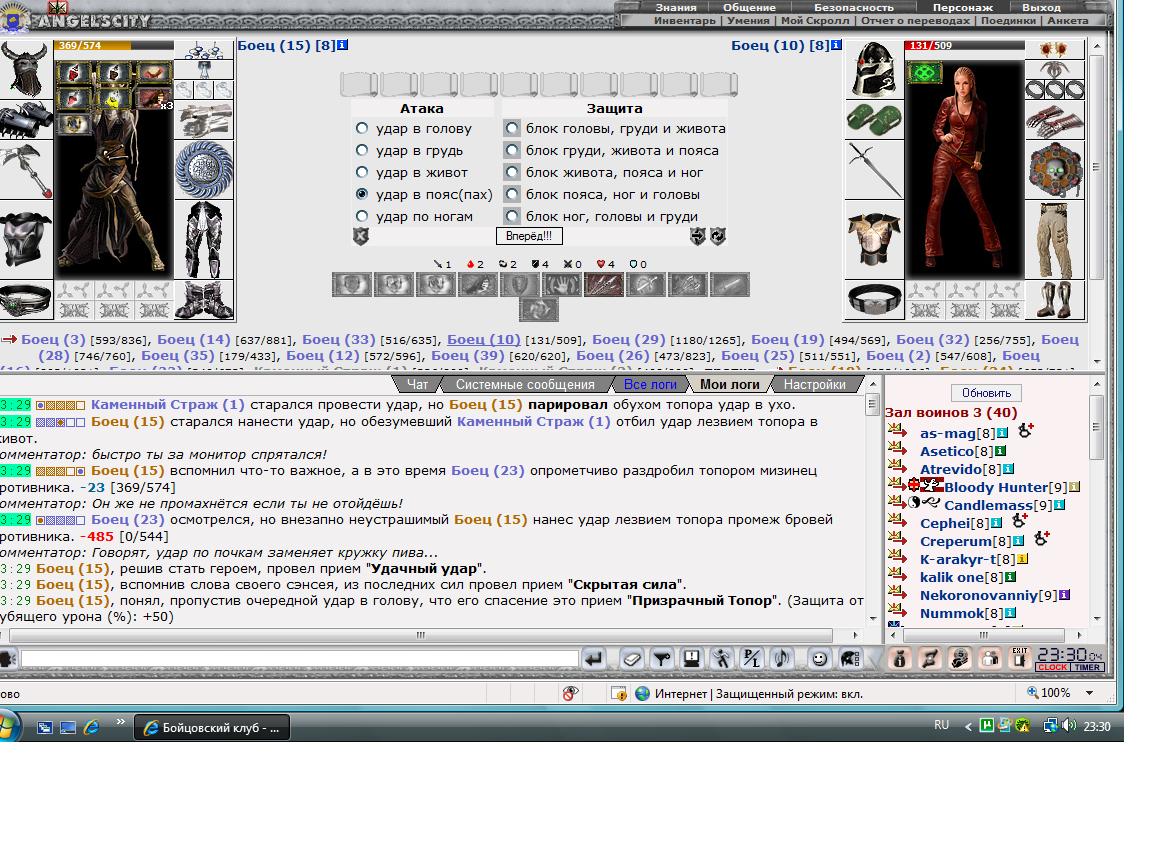Open the browser zoom 100% dropdown
The height and width of the screenshot is (864, 1152).
pyautogui.click(x=1090, y=693)
